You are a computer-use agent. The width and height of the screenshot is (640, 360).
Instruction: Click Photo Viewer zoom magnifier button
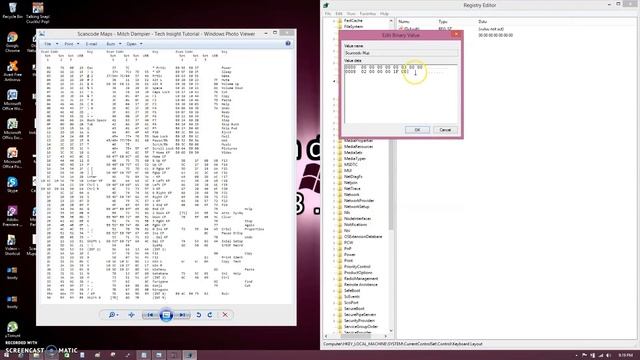point(112,315)
